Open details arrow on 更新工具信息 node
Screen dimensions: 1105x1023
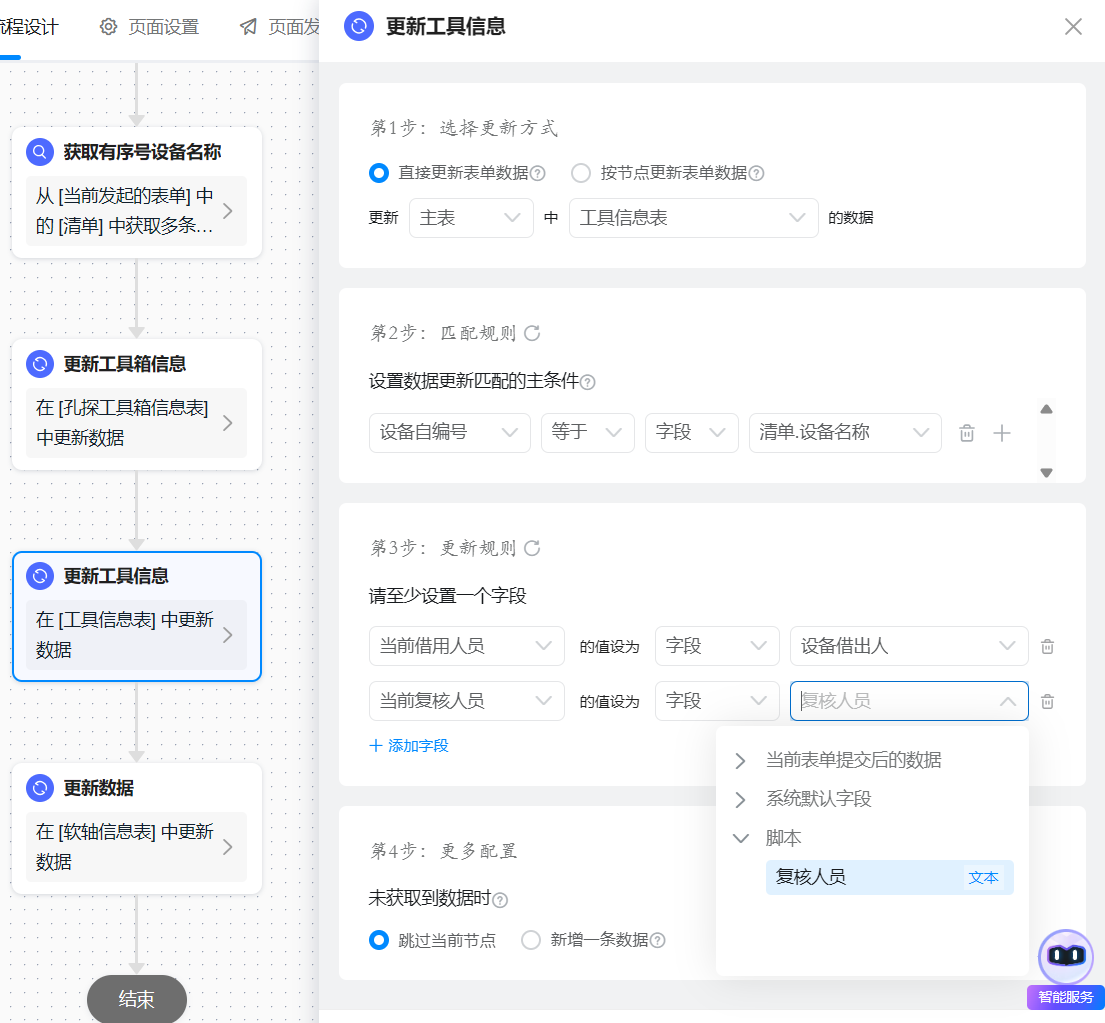[228, 635]
